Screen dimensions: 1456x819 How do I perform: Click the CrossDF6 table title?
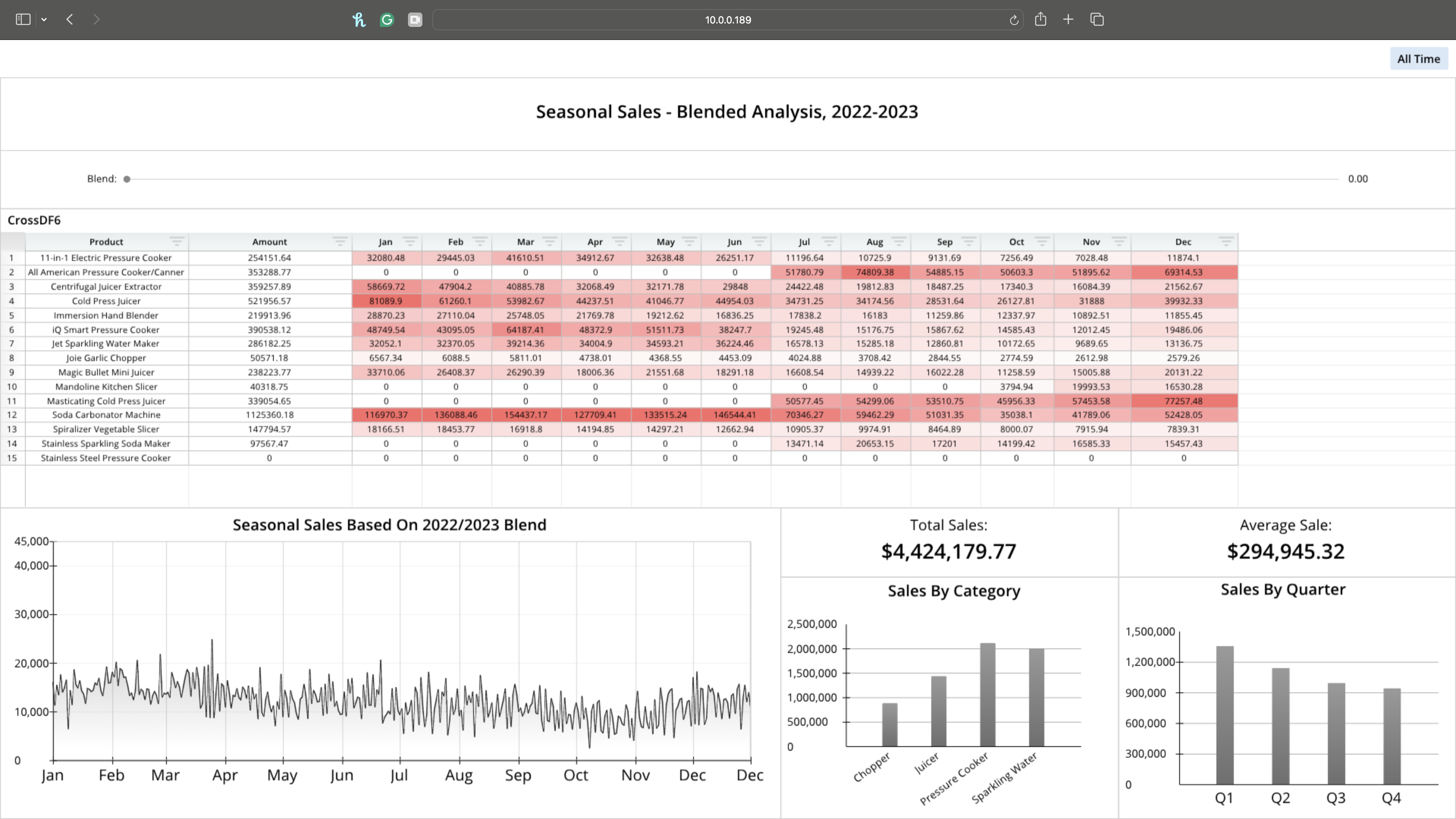click(34, 220)
